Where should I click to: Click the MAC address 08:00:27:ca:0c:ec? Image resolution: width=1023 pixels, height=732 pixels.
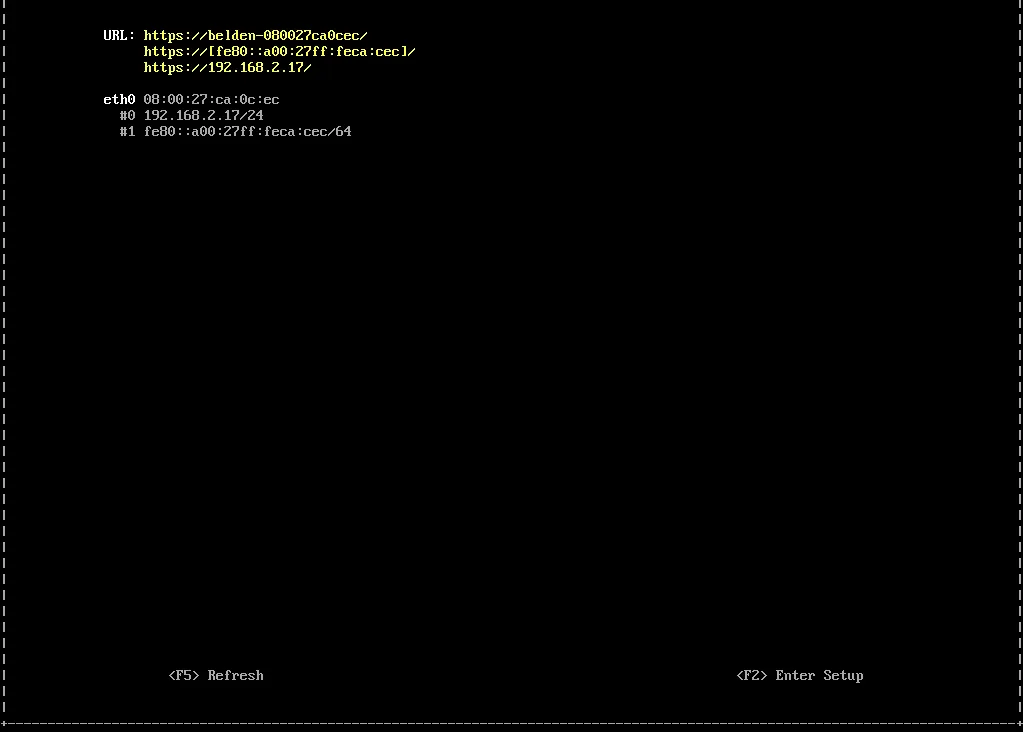(x=211, y=99)
